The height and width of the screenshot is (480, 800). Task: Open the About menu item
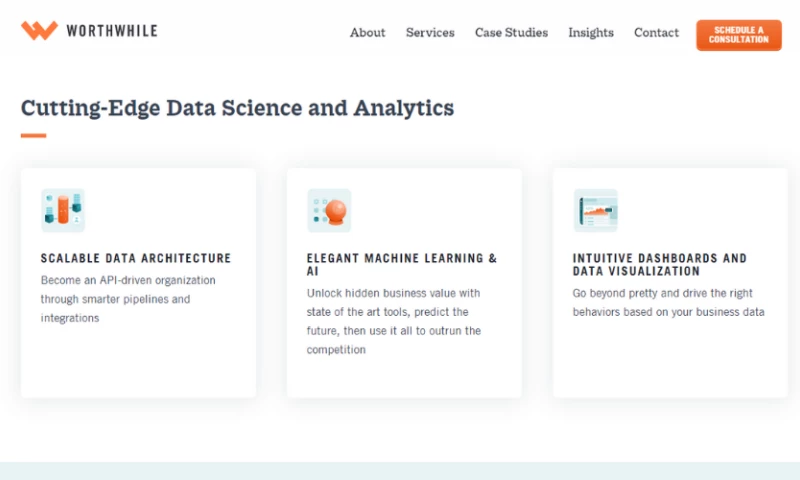click(367, 33)
